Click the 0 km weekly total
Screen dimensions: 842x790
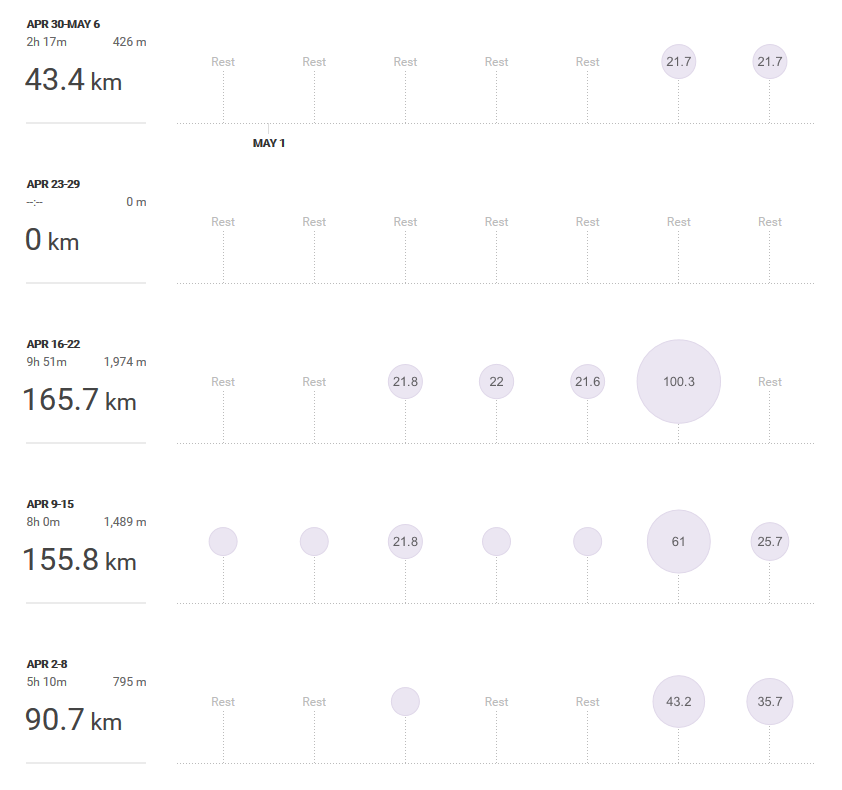[52, 241]
